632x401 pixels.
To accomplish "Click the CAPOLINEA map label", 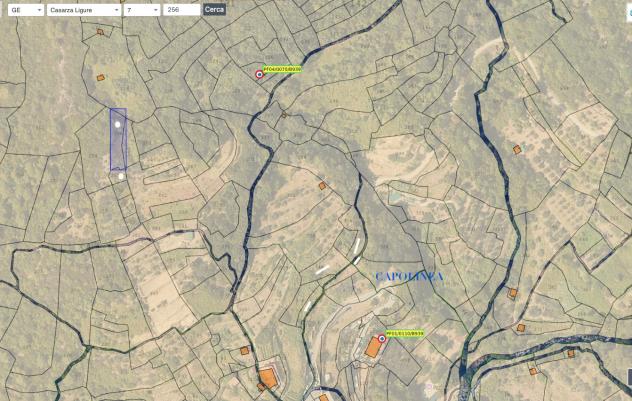I will point(409,276).
